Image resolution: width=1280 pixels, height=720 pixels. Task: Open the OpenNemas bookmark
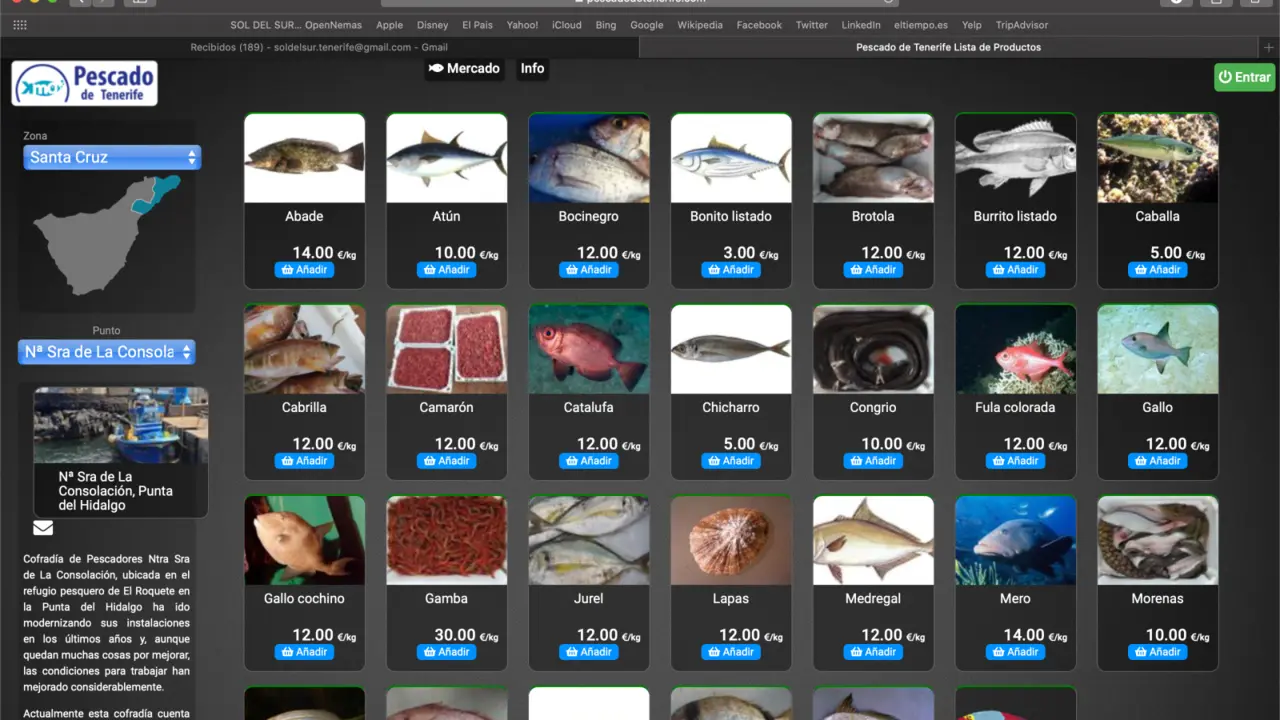pyautogui.click(x=296, y=25)
